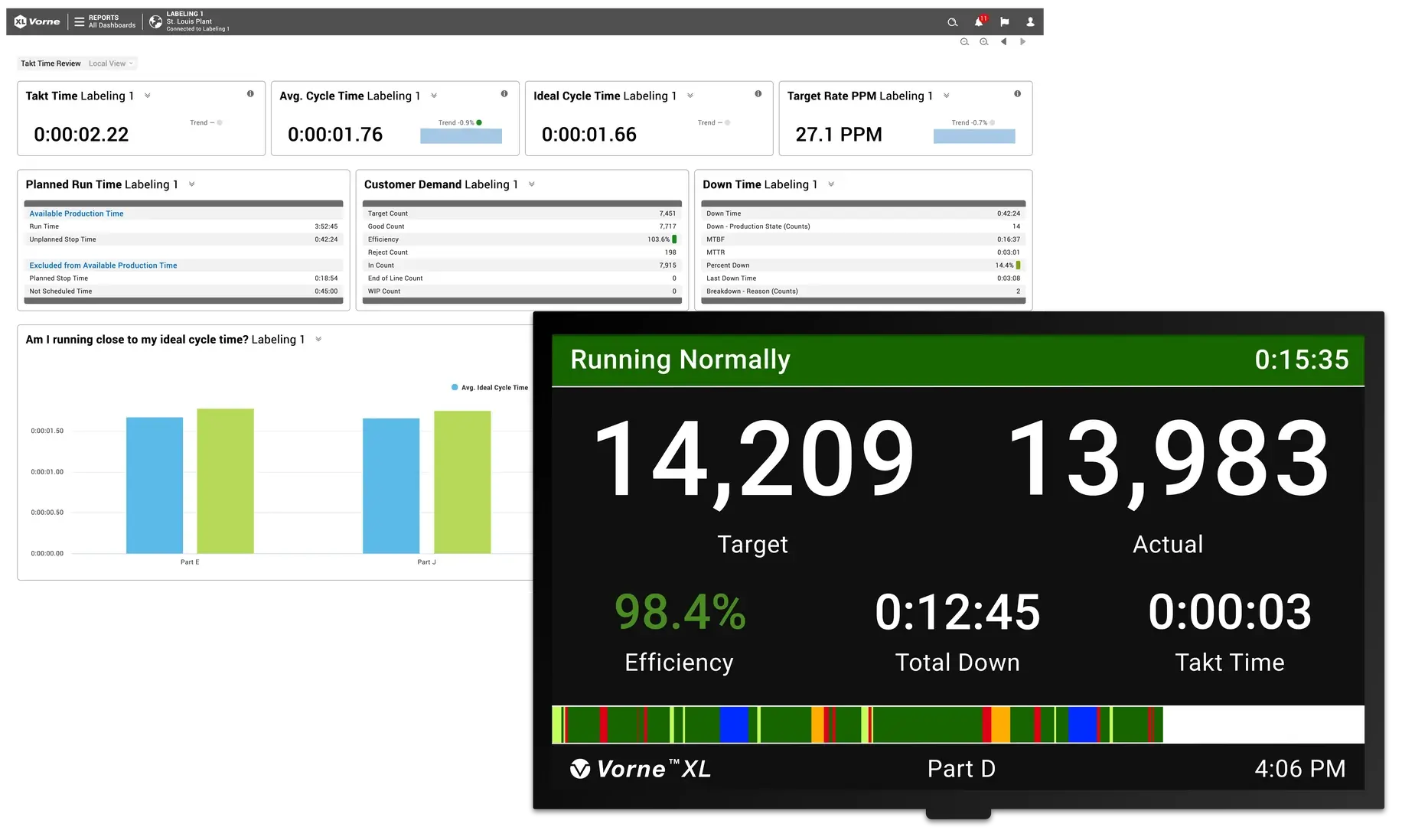Open the Reports hamburger menu icon
The image size is (1402, 840).
point(79,21)
